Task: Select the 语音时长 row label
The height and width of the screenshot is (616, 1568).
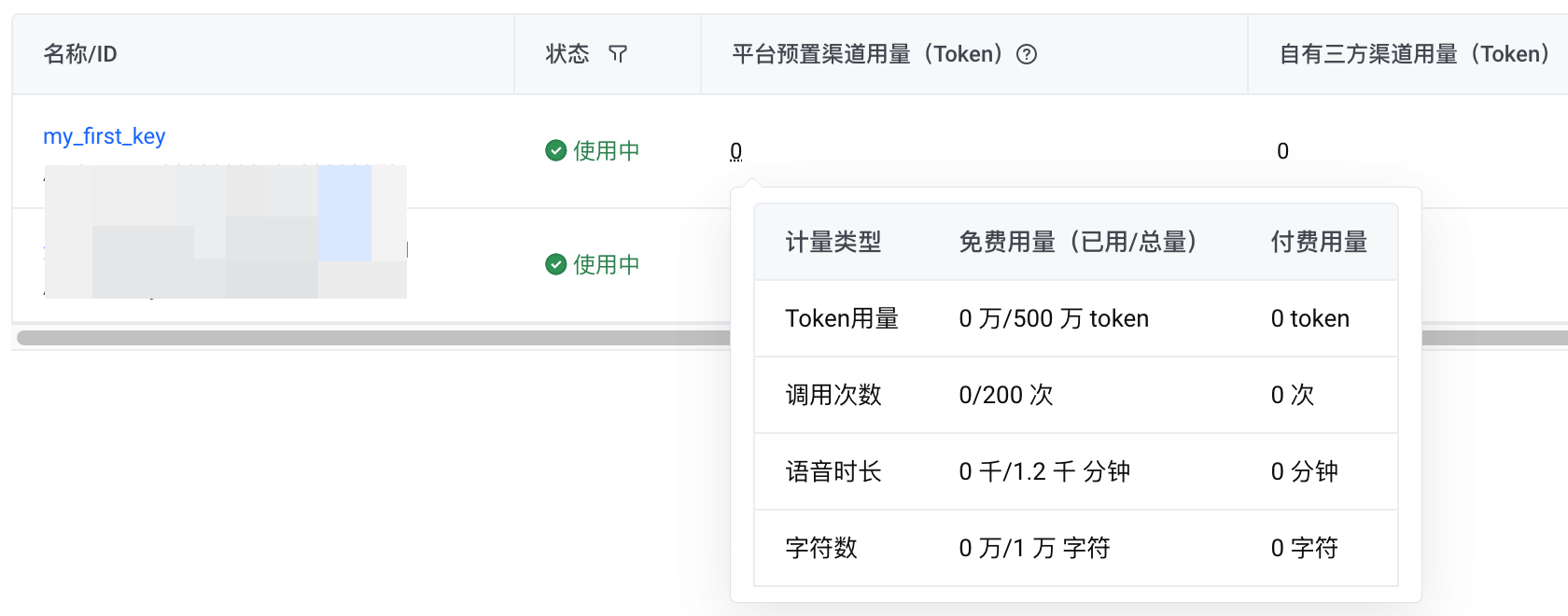Action: click(x=833, y=472)
